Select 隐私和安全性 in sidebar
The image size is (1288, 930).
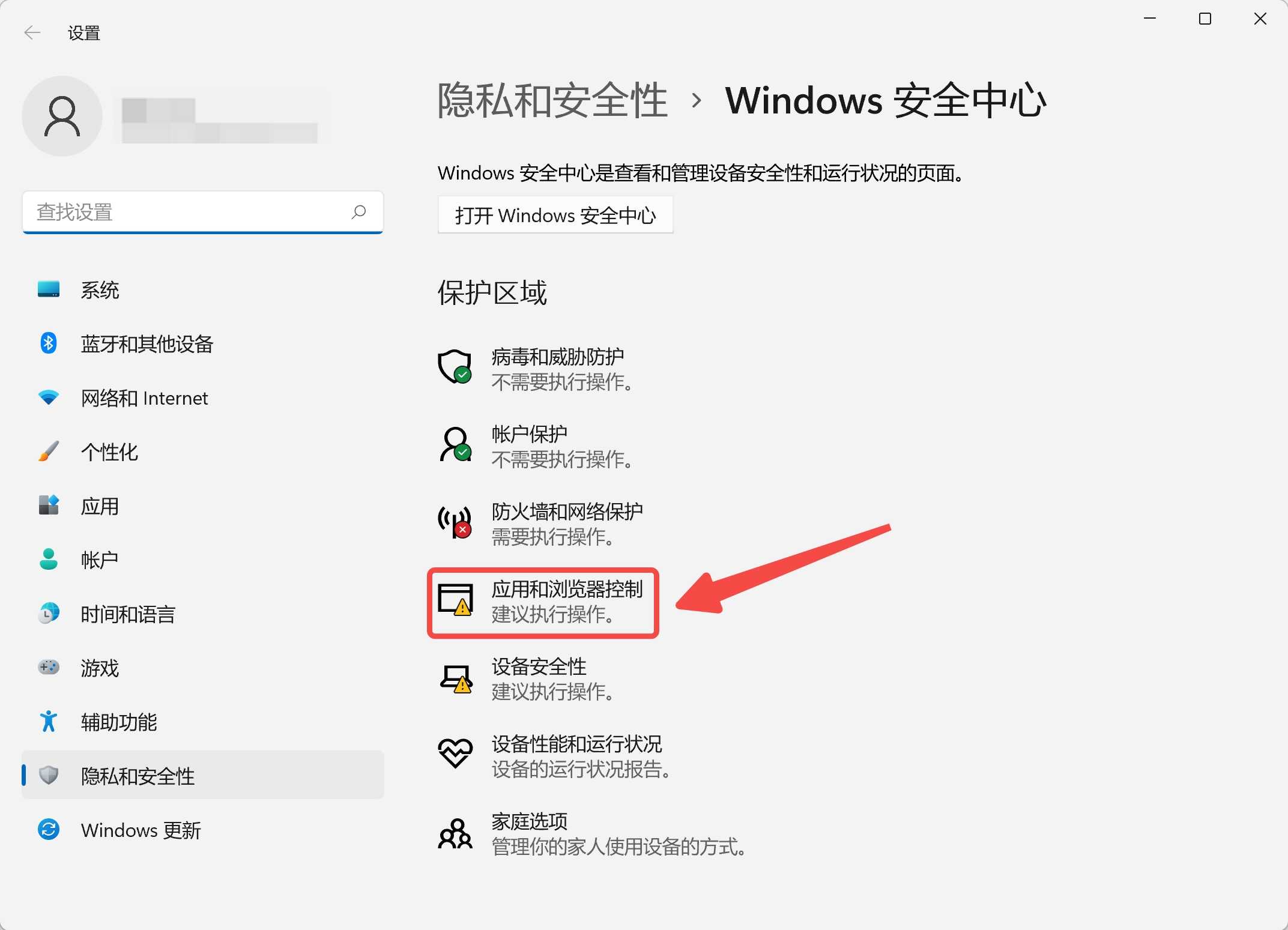click(x=203, y=775)
